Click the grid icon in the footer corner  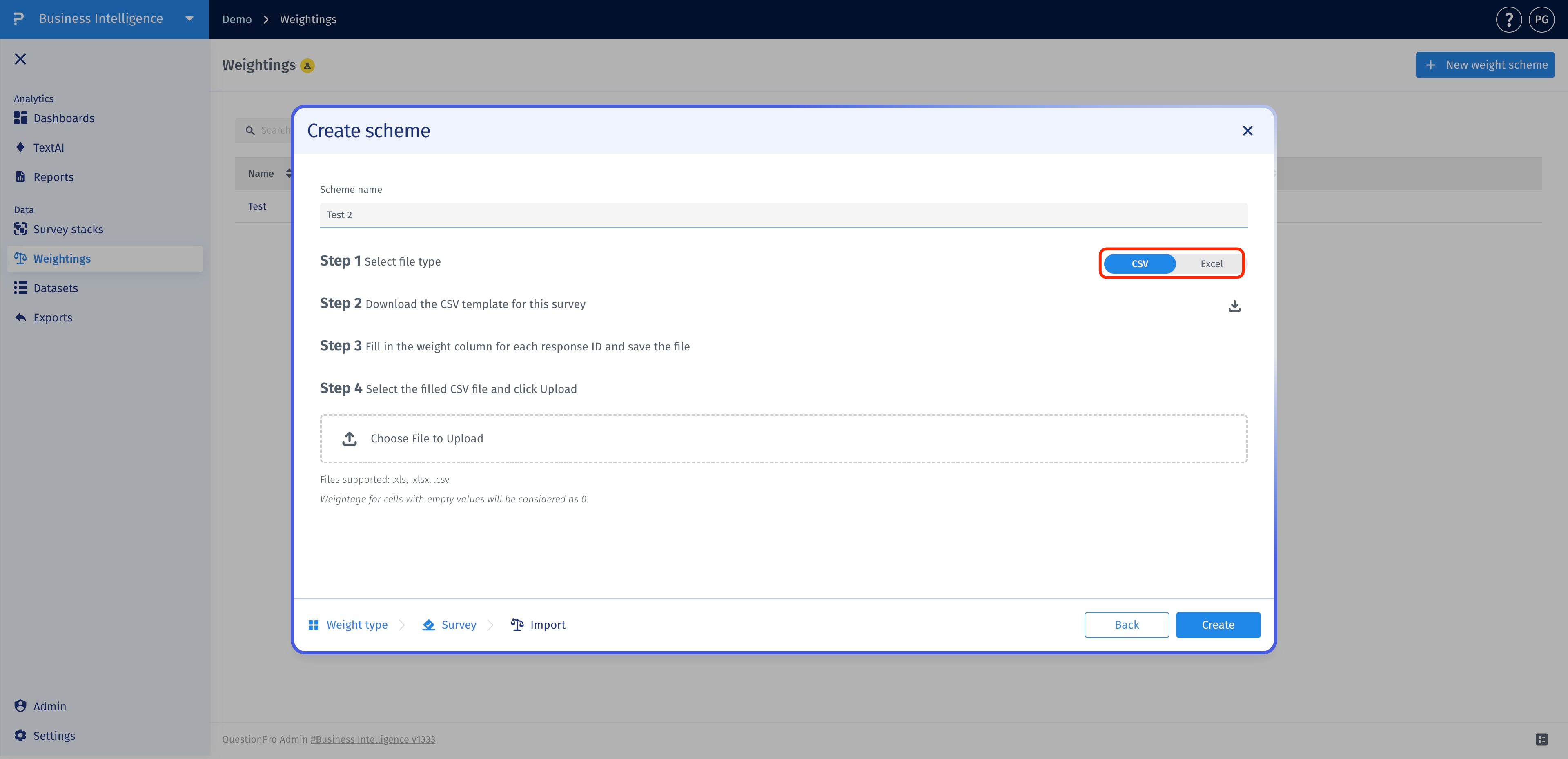point(1541,739)
